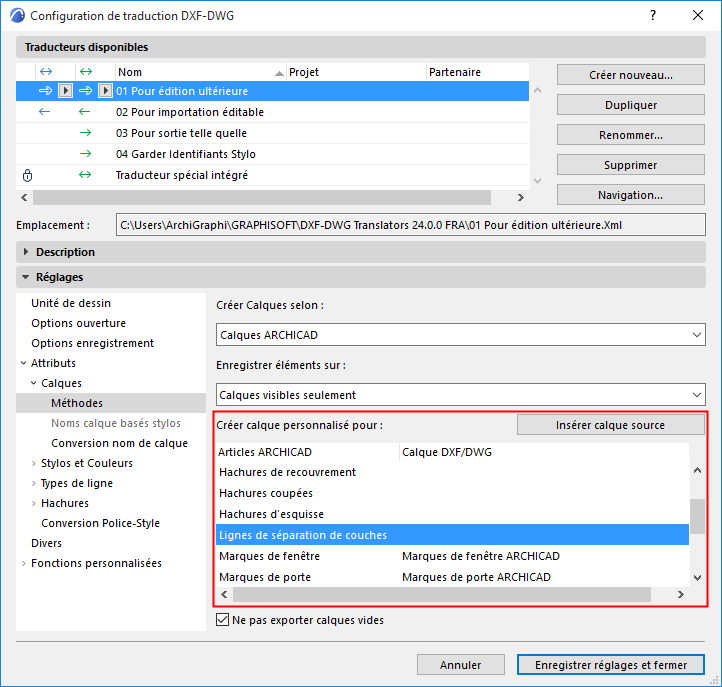Click green left arrow in 02 Pour importation row
Viewport: 722px width, 687px height.
point(84,112)
